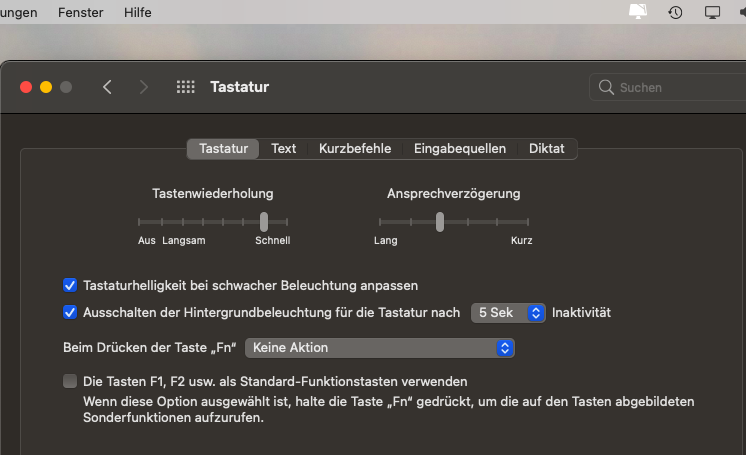Click the magnifying glass search icon
The width and height of the screenshot is (746, 455).
pyautogui.click(x=606, y=87)
